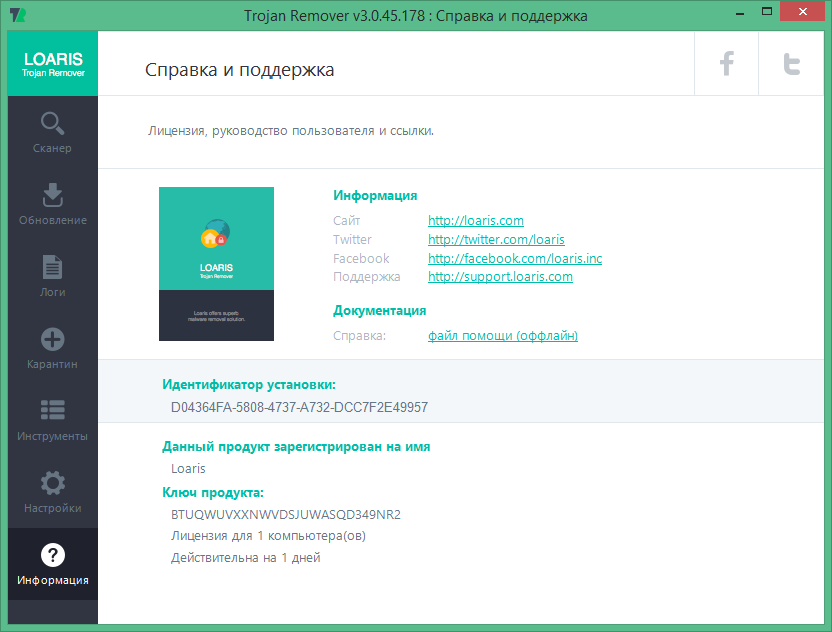Open the Scanner magnifier icon
The height and width of the screenshot is (632, 832).
click(53, 123)
